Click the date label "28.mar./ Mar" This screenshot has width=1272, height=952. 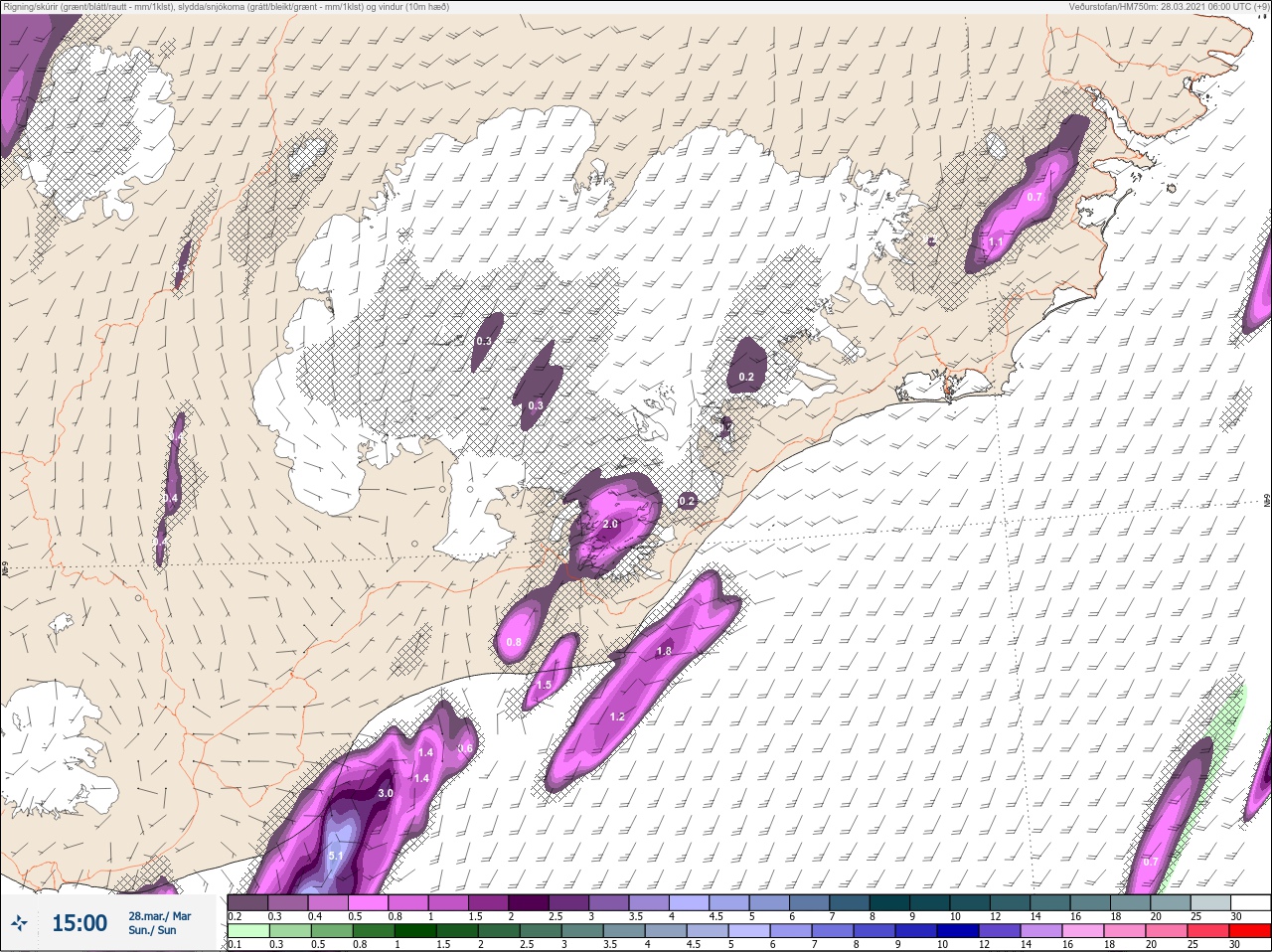(x=160, y=916)
